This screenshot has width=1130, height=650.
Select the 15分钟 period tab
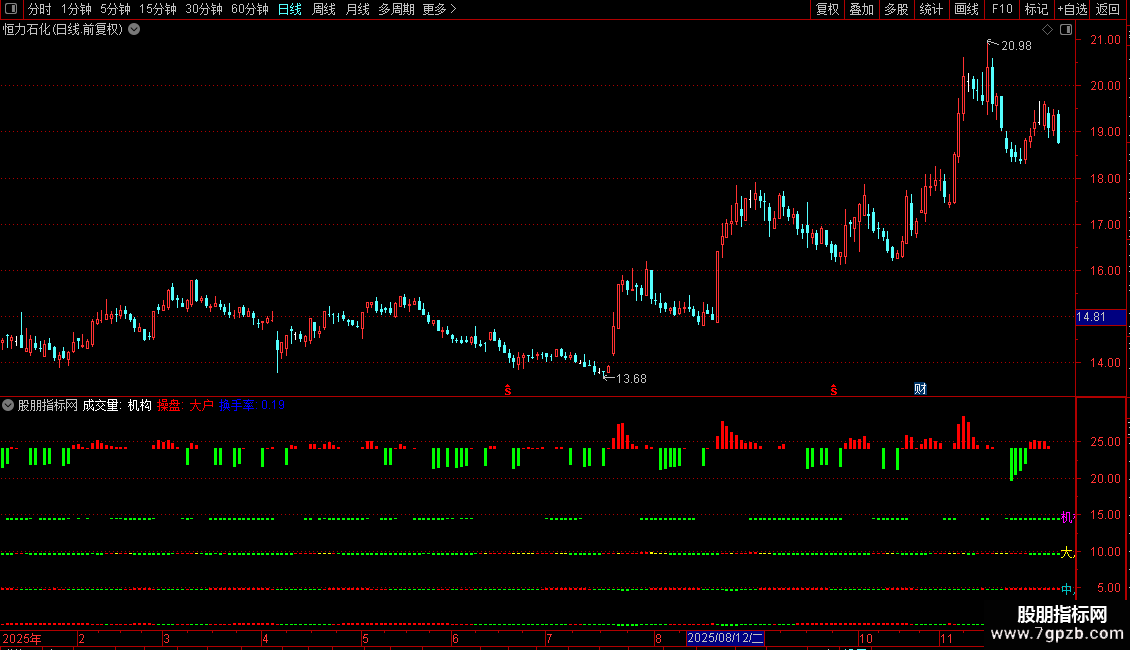(157, 9)
